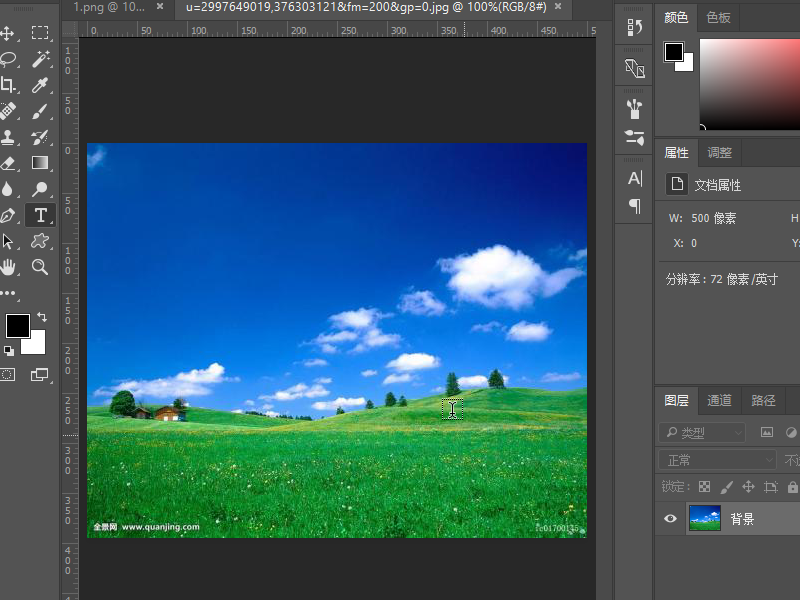Viewport: 800px width, 600px height.
Task: Click Color panel foreground black swatch
Action: pyautogui.click(x=673, y=52)
